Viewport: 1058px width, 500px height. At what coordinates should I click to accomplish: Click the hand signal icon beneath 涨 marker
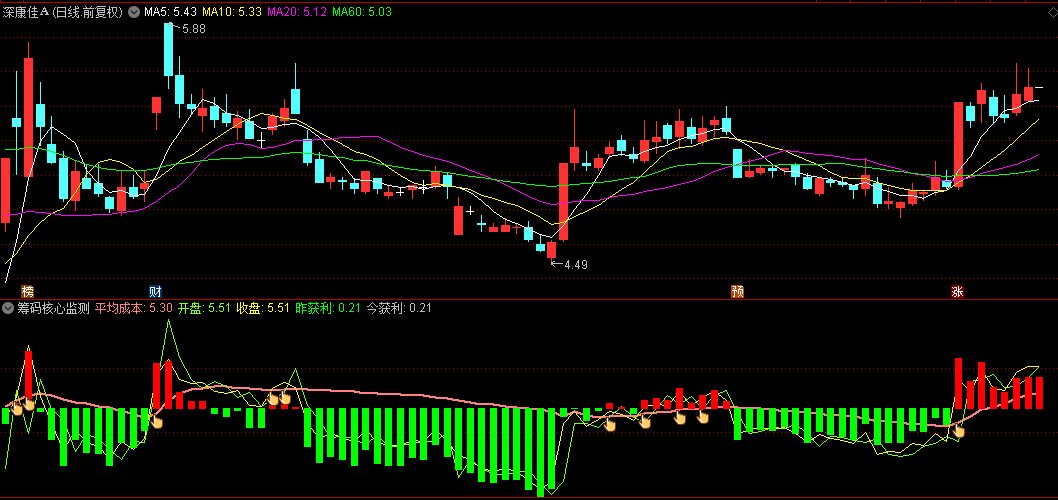[x=958, y=430]
